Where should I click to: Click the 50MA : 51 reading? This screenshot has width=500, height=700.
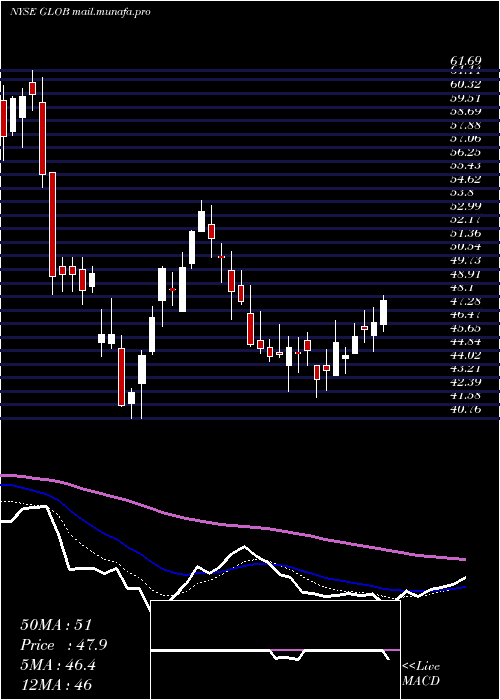pyautogui.click(x=56, y=625)
